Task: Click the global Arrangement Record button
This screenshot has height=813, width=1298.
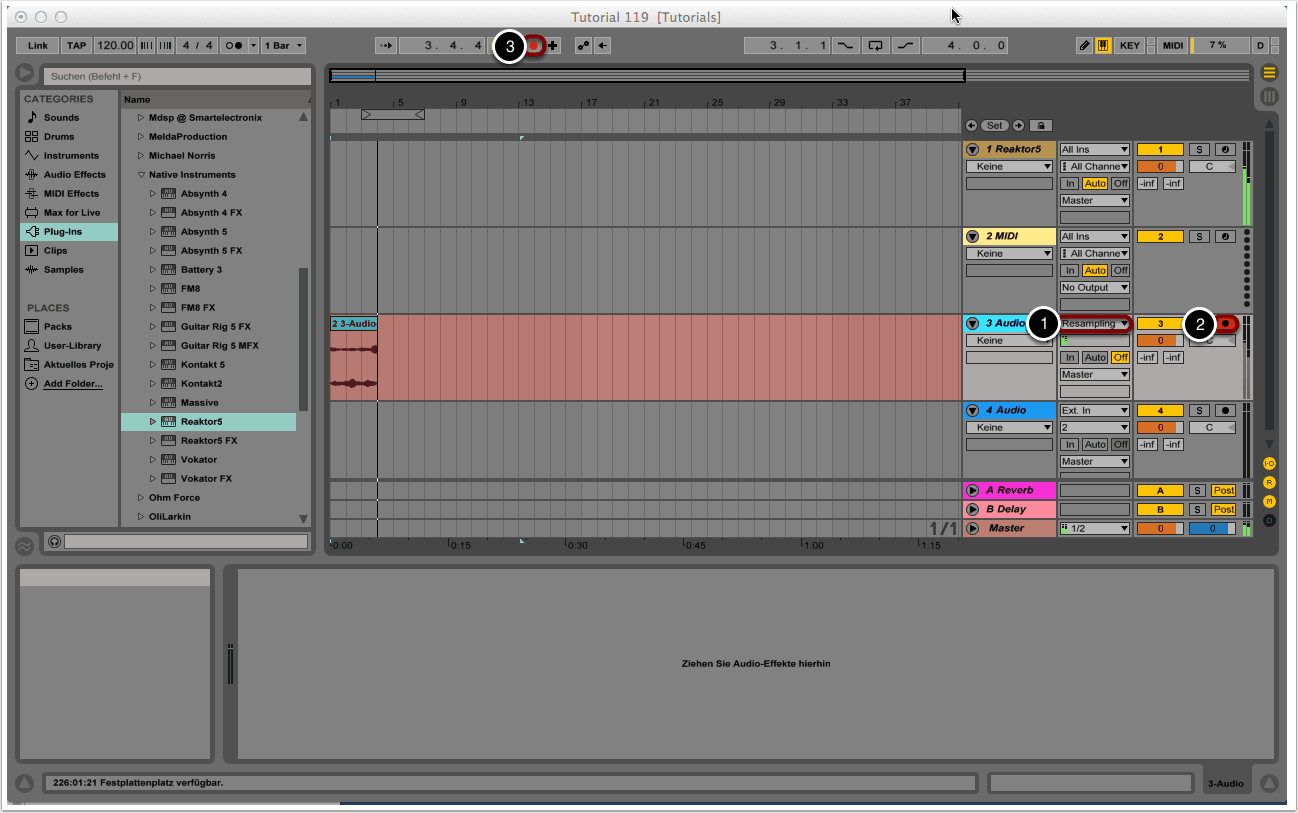Action: tap(535, 46)
